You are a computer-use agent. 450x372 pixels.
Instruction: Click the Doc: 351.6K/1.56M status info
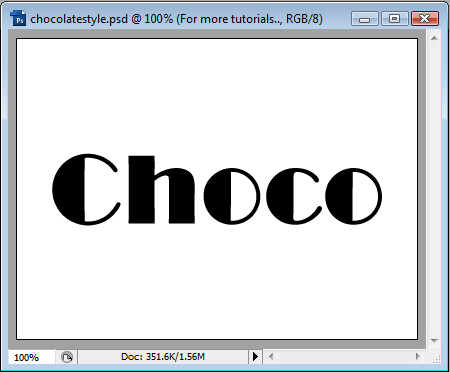(163, 357)
